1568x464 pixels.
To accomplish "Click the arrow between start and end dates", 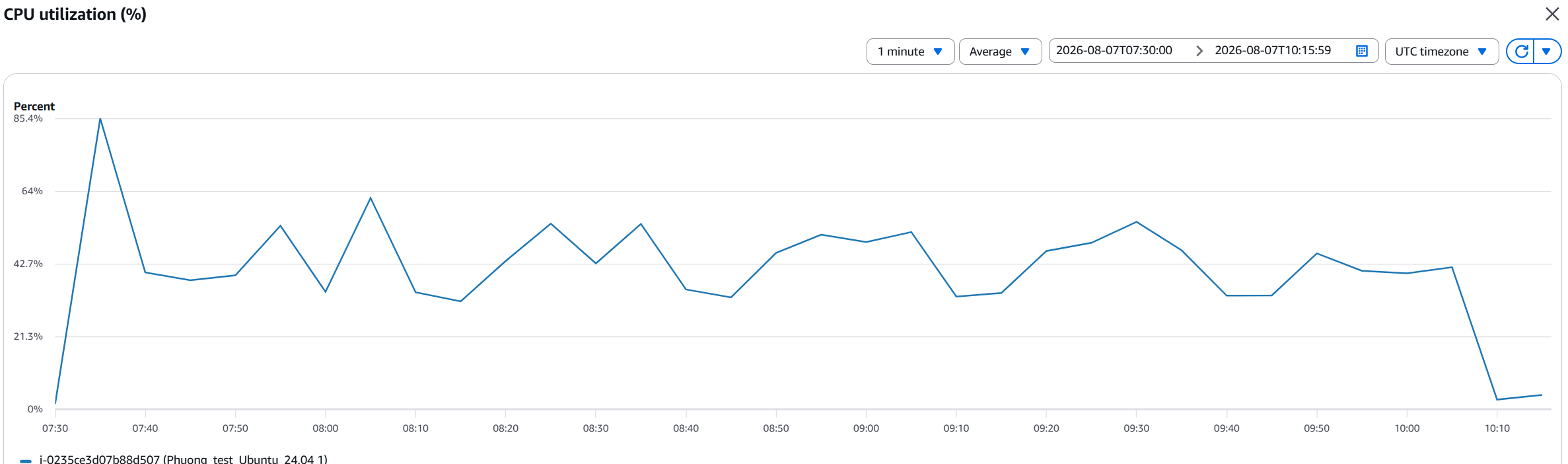I will (x=1199, y=51).
